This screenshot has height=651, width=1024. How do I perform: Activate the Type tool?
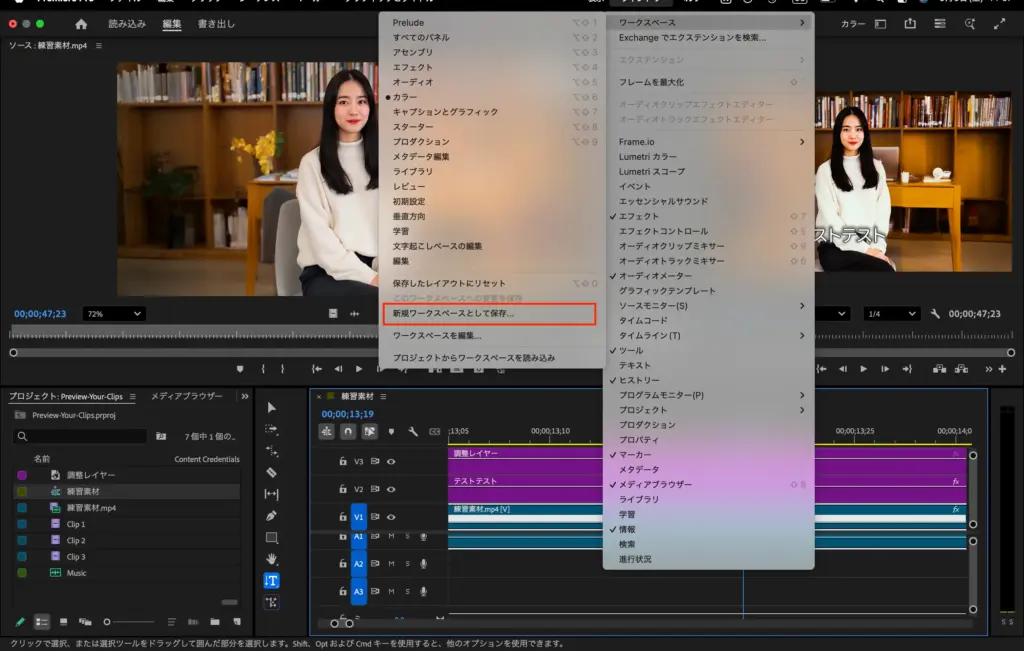[271, 581]
